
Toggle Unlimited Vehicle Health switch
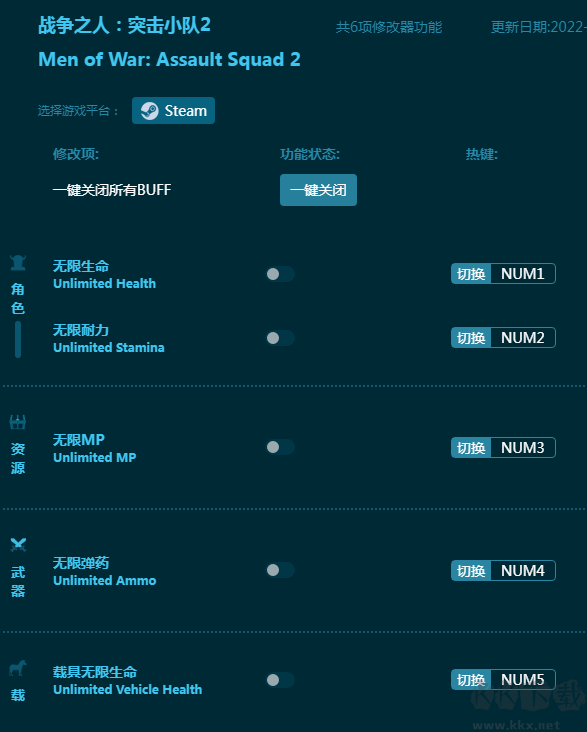coord(280,680)
